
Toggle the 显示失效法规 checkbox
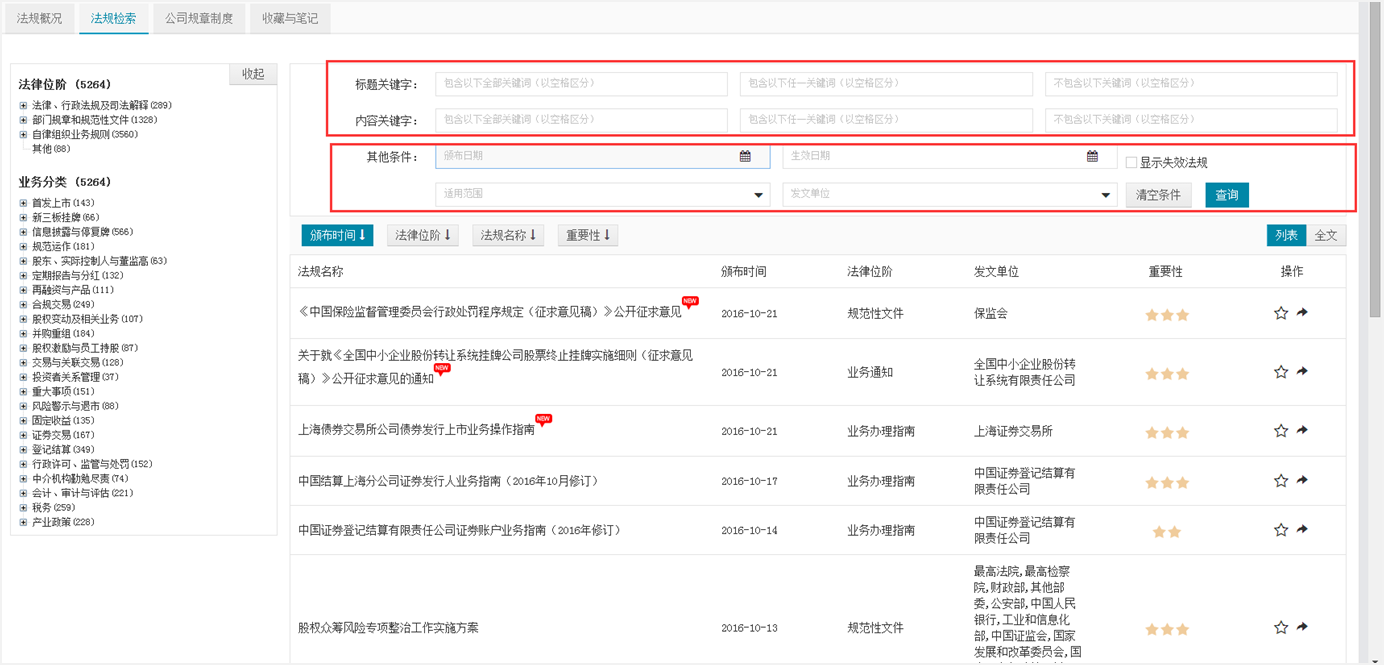tap(1131, 163)
